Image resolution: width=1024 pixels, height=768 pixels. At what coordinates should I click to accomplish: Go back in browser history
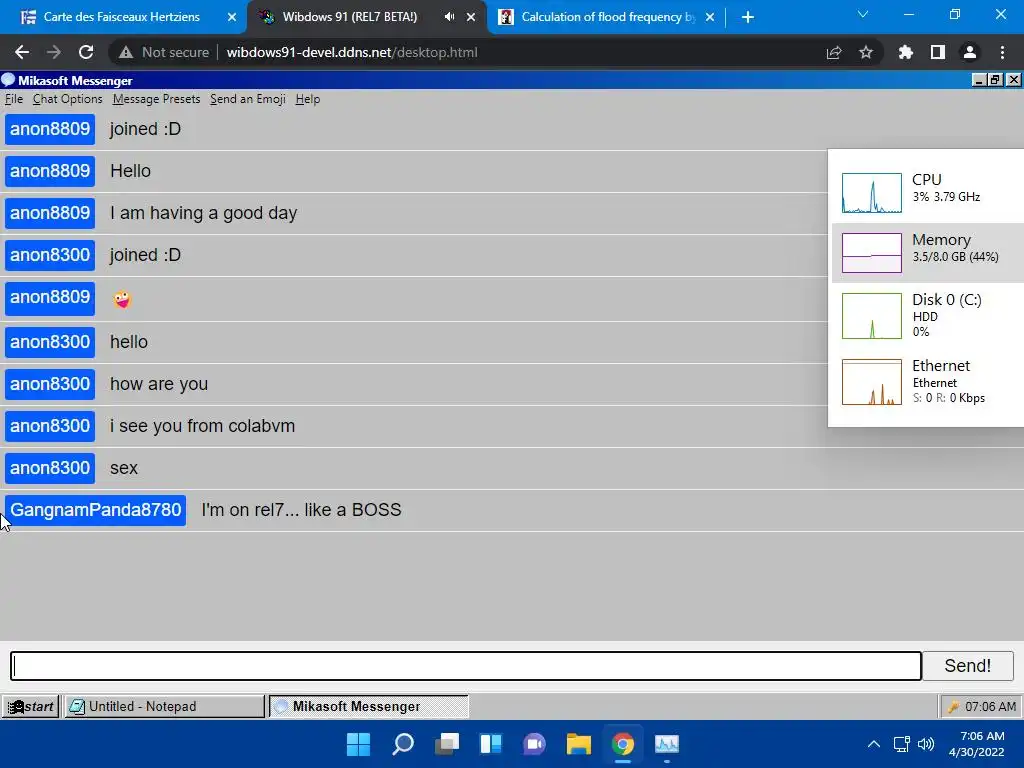[x=22, y=52]
